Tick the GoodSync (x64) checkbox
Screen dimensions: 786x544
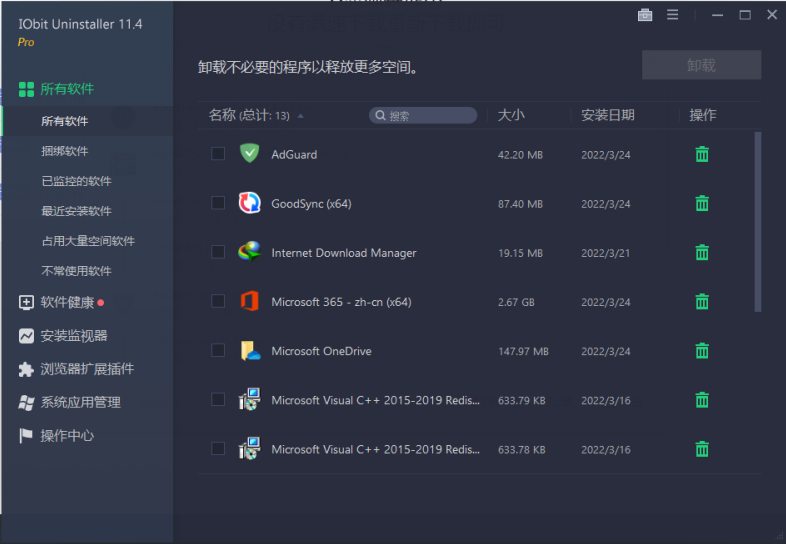(x=218, y=203)
